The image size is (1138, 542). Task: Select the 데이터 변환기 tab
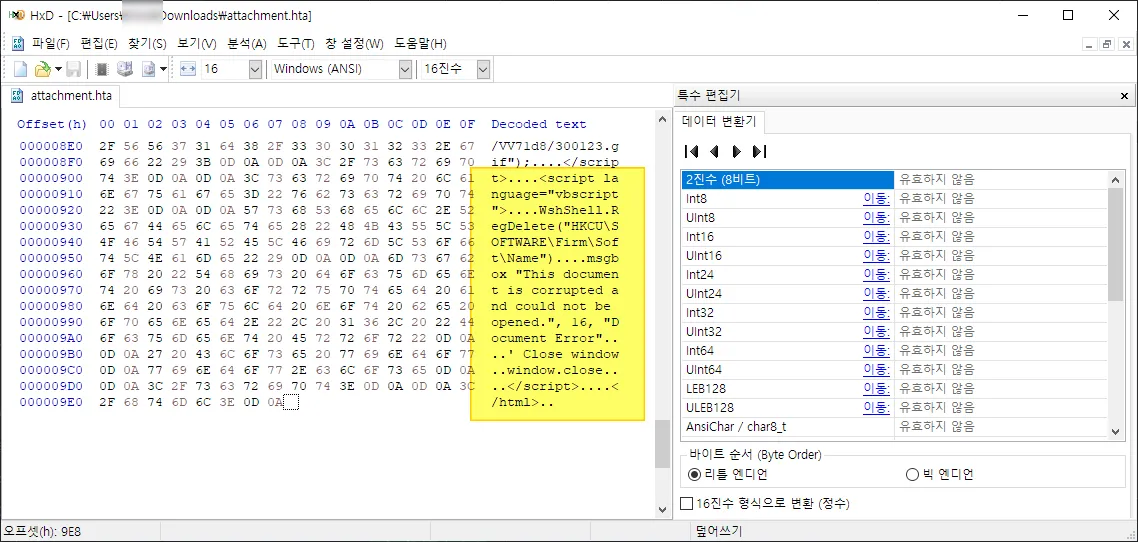coord(719,122)
